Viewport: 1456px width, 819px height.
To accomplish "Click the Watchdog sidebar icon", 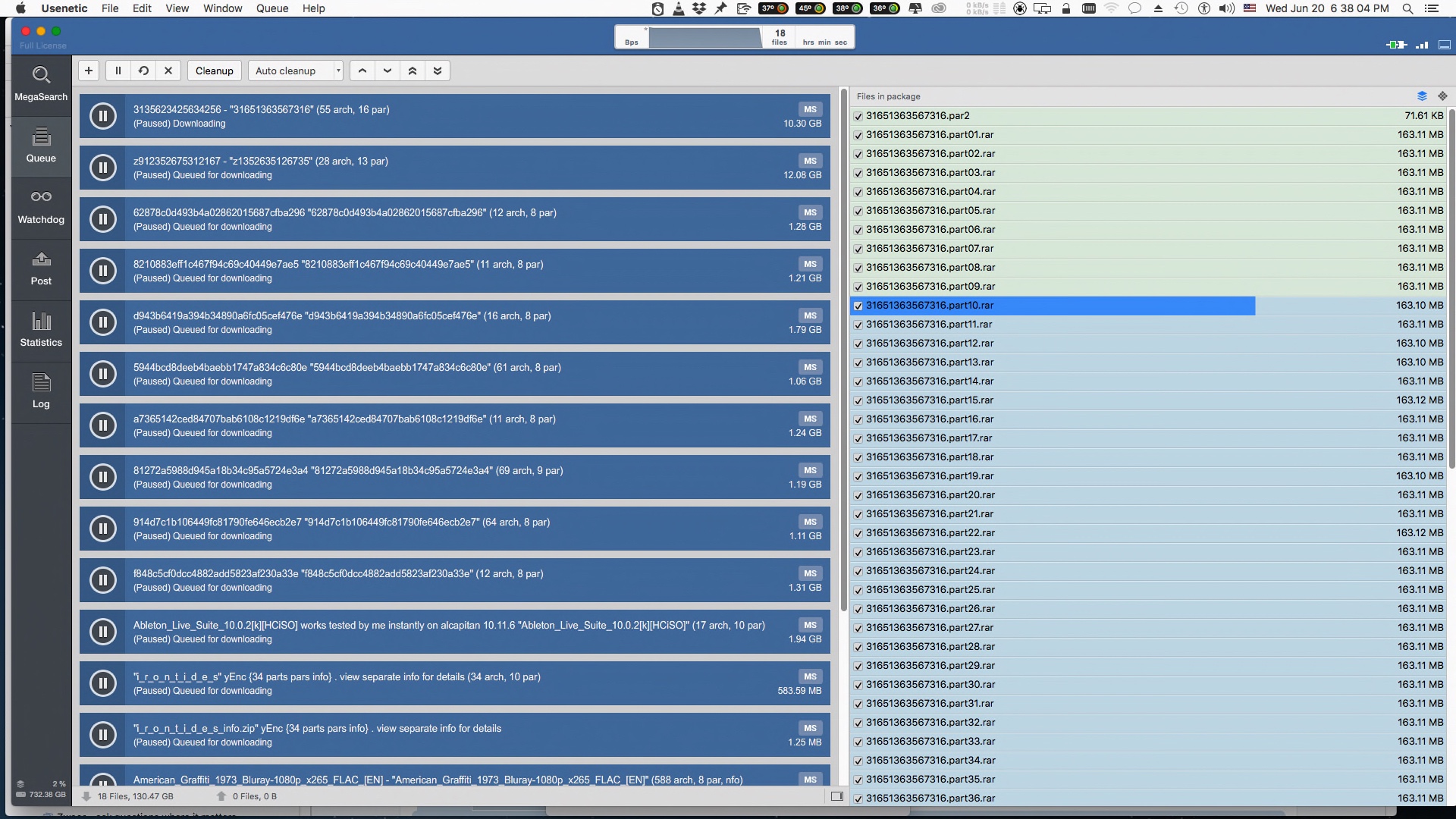I will (x=40, y=205).
